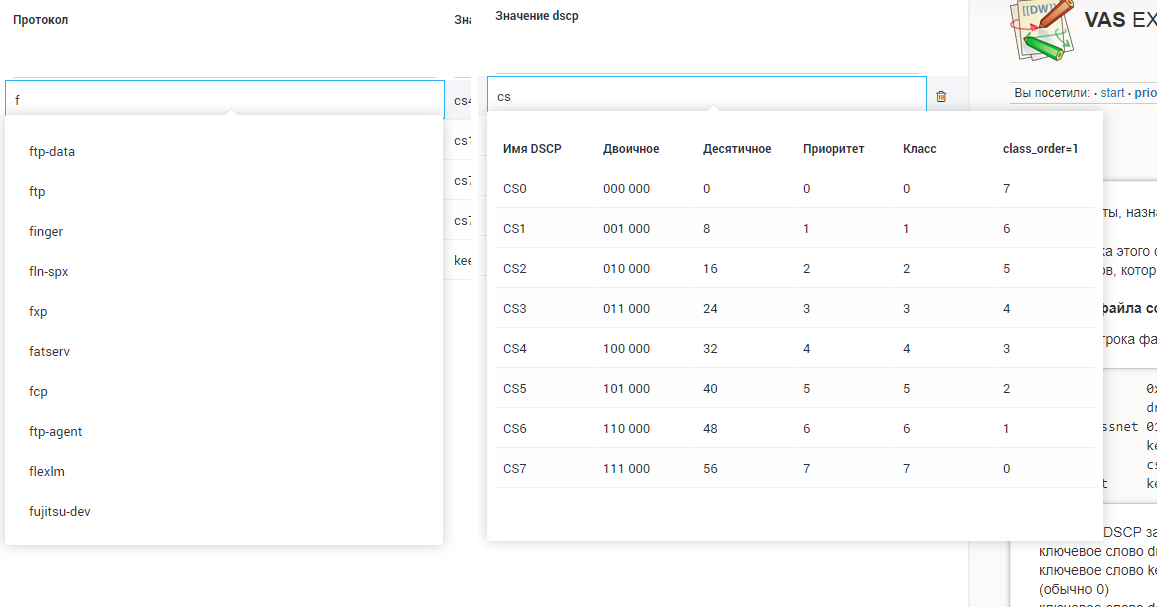The height and width of the screenshot is (607, 1157).
Task: Click decimal value 56
Action: [710, 468]
